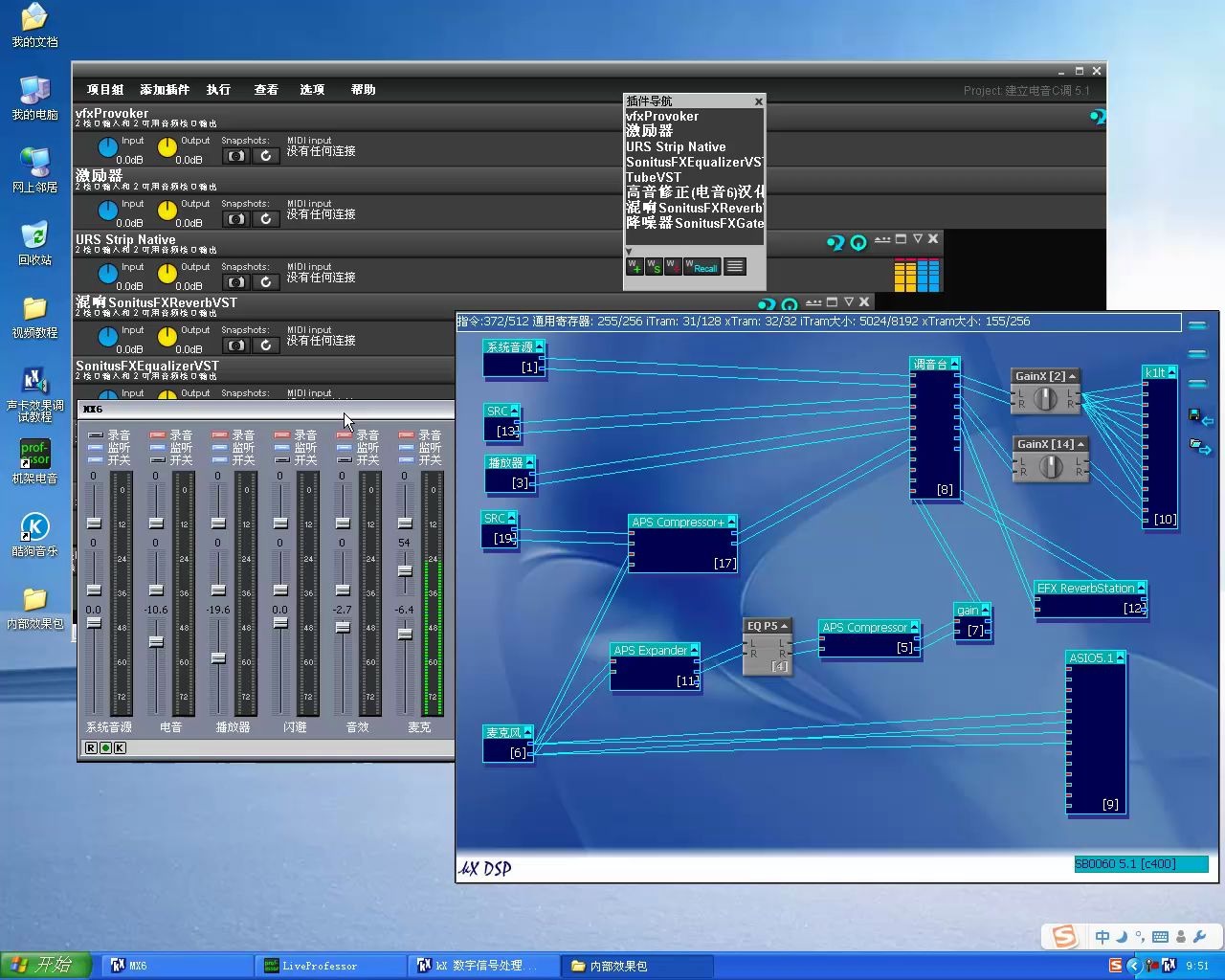Viewport: 1225px width, 980px height.
Task: Click the Sogou input method S icon
Action: pyautogui.click(x=1063, y=937)
